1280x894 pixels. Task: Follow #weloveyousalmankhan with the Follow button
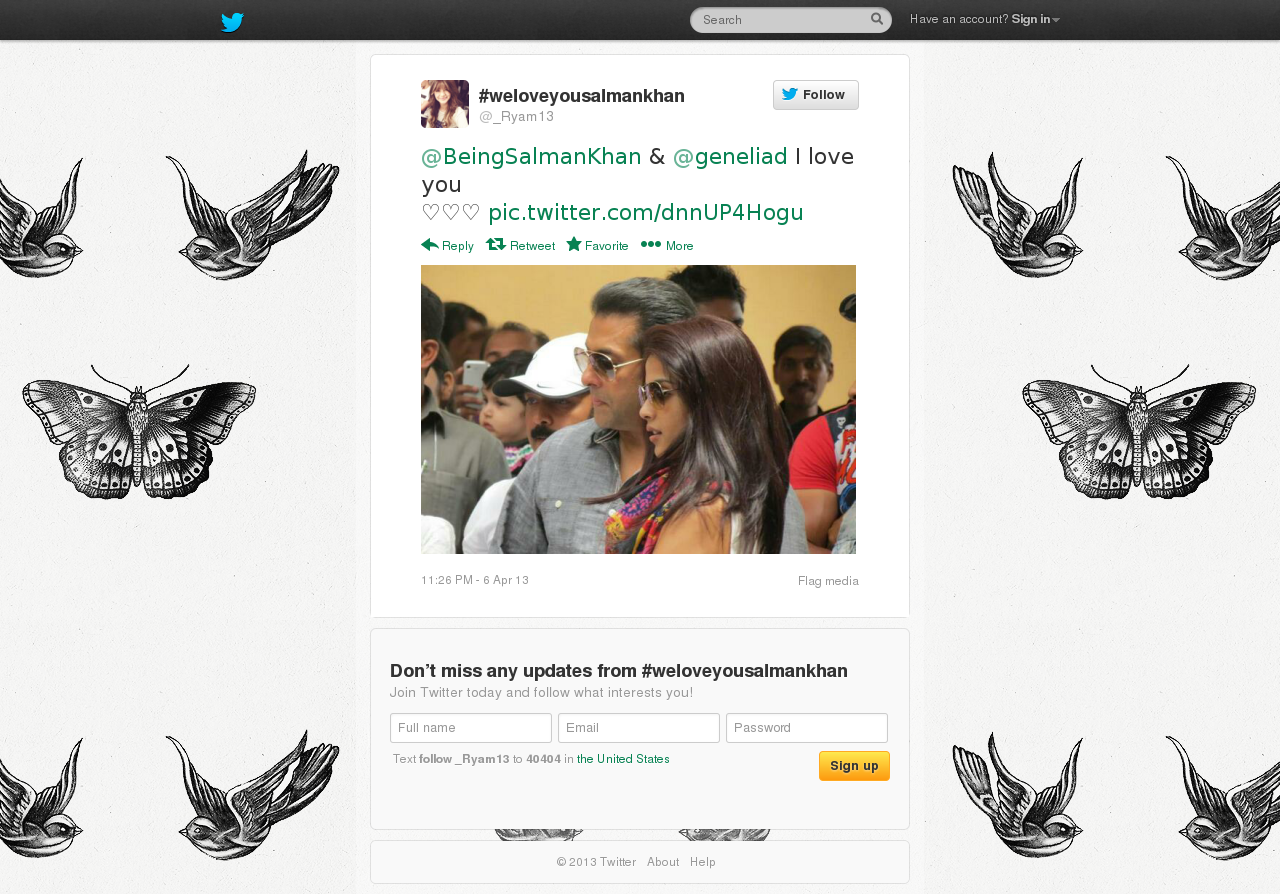[x=816, y=95]
